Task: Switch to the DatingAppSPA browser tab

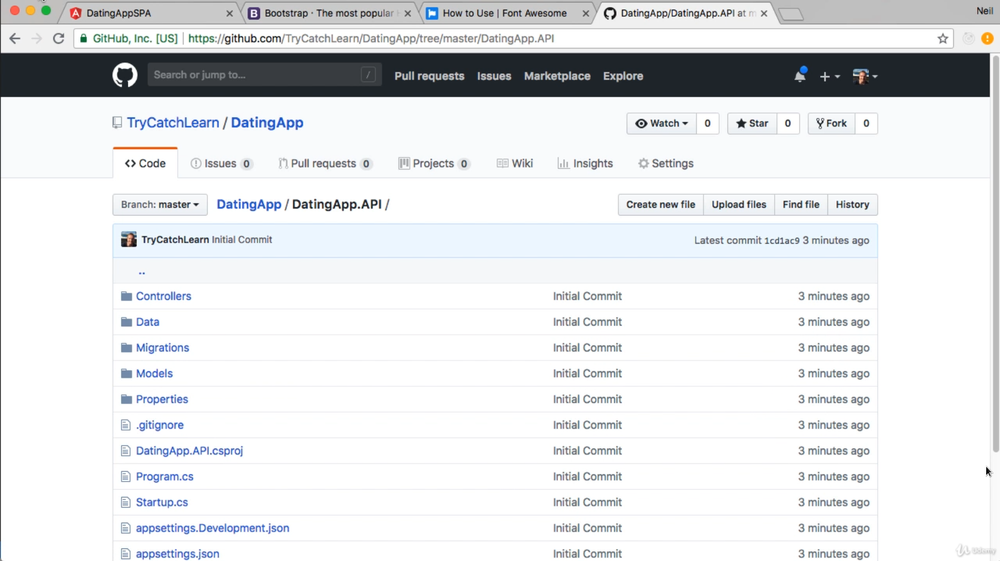Action: [x=151, y=13]
